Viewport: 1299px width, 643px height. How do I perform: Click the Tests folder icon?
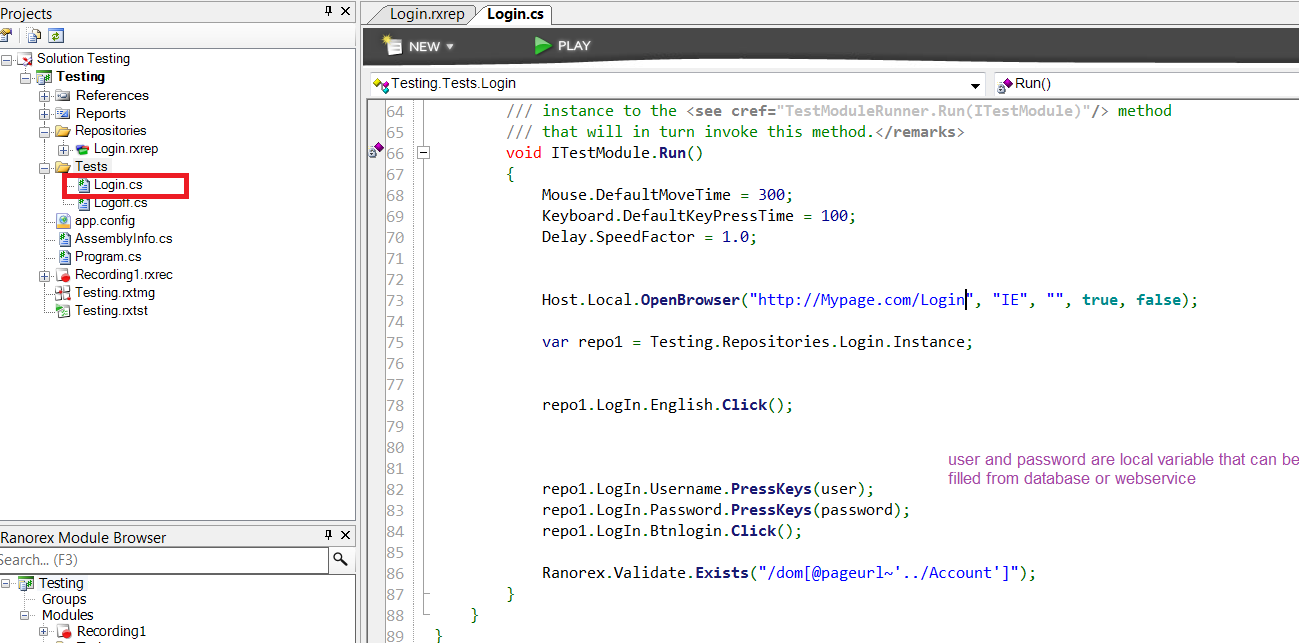(x=63, y=167)
